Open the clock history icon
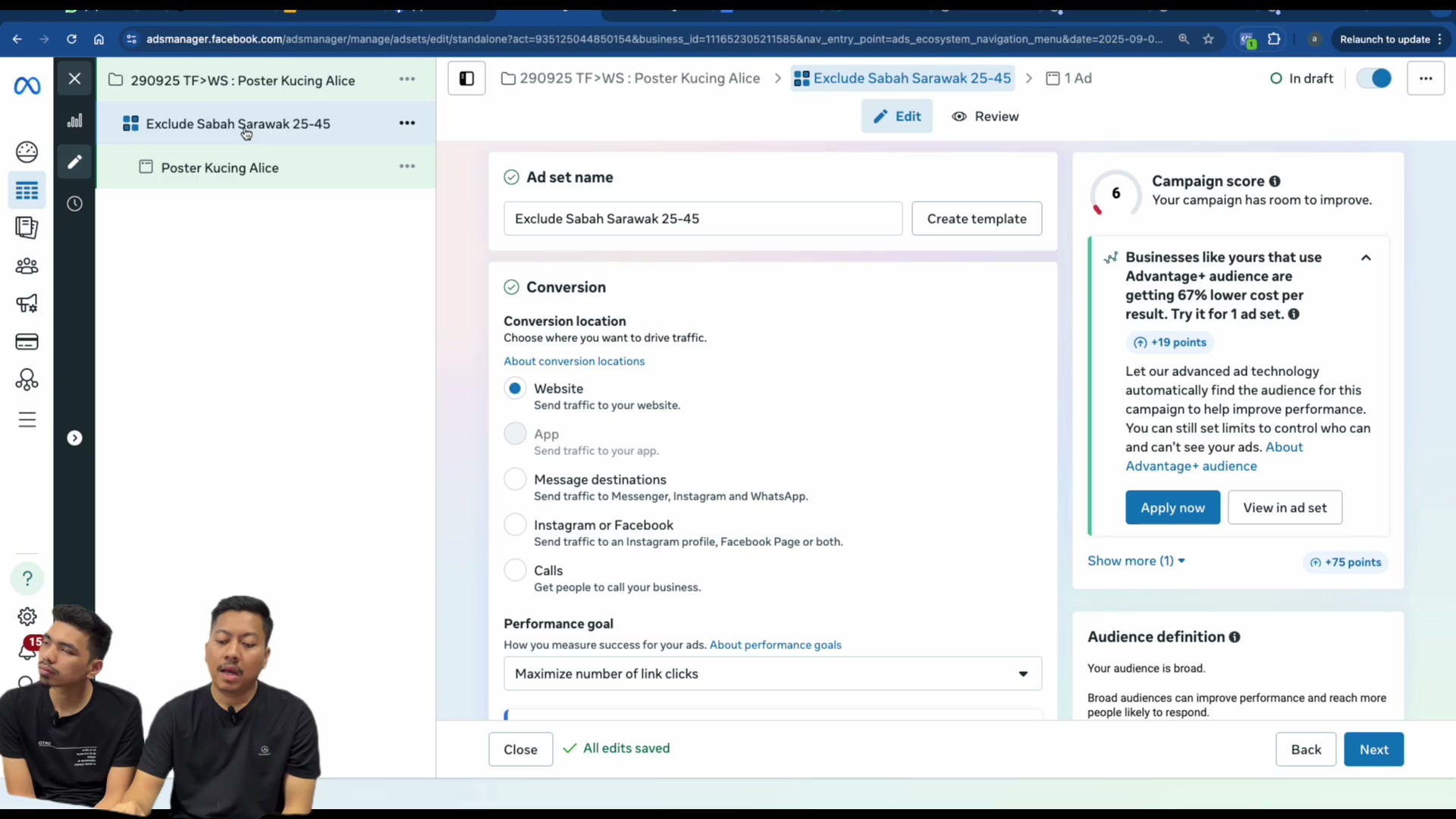The width and height of the screenshot is (1456, 819). [74, 203]
